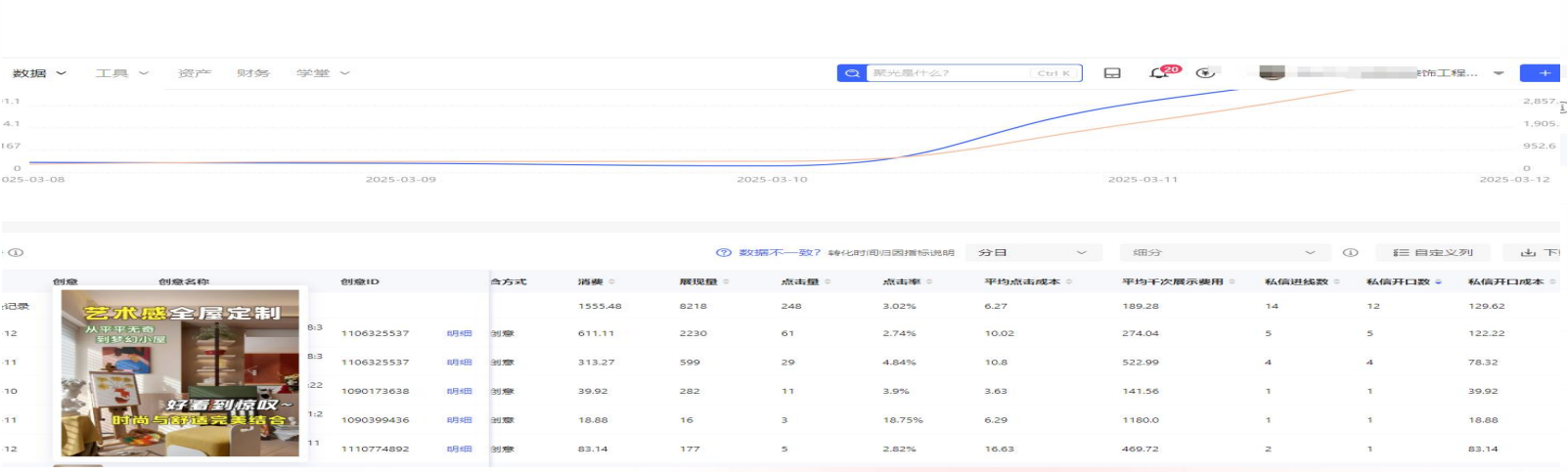Click the inbox tray icon in header
Image resolution: width=1568 pixels, height=472 pixels.
(x=1112, y=73)
